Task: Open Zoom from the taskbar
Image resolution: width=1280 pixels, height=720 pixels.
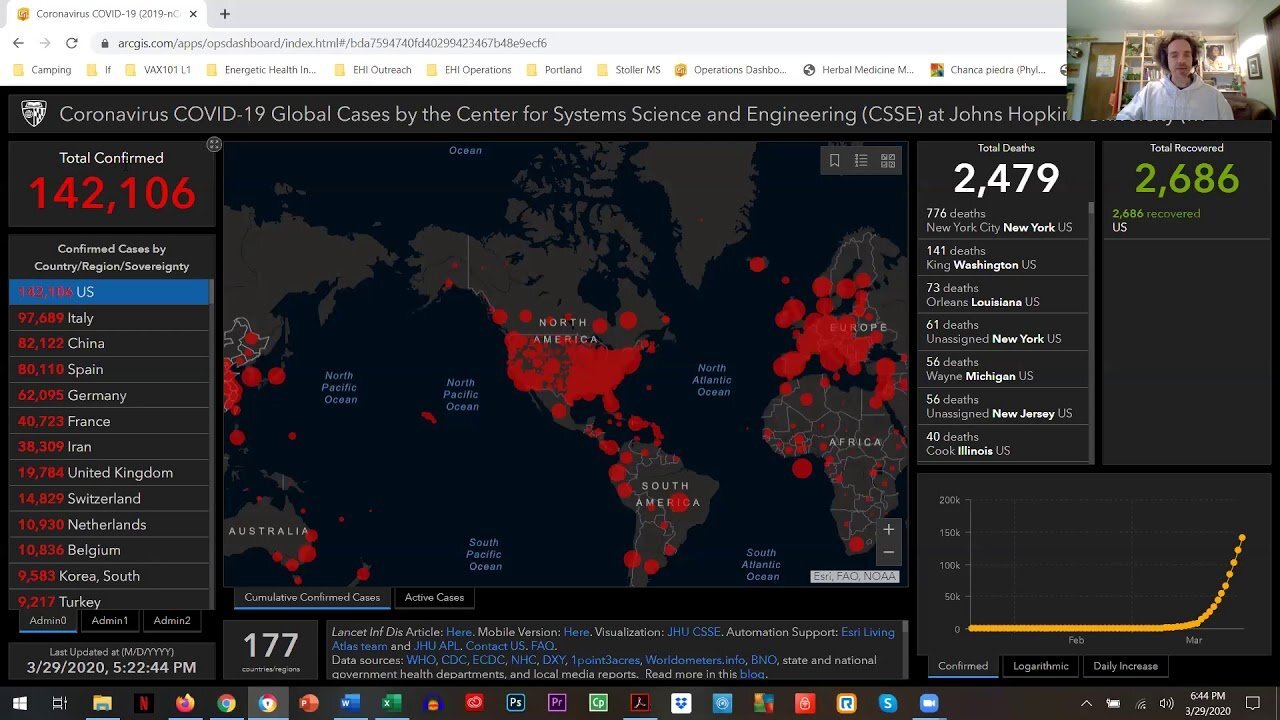Action: pos(929,703)
